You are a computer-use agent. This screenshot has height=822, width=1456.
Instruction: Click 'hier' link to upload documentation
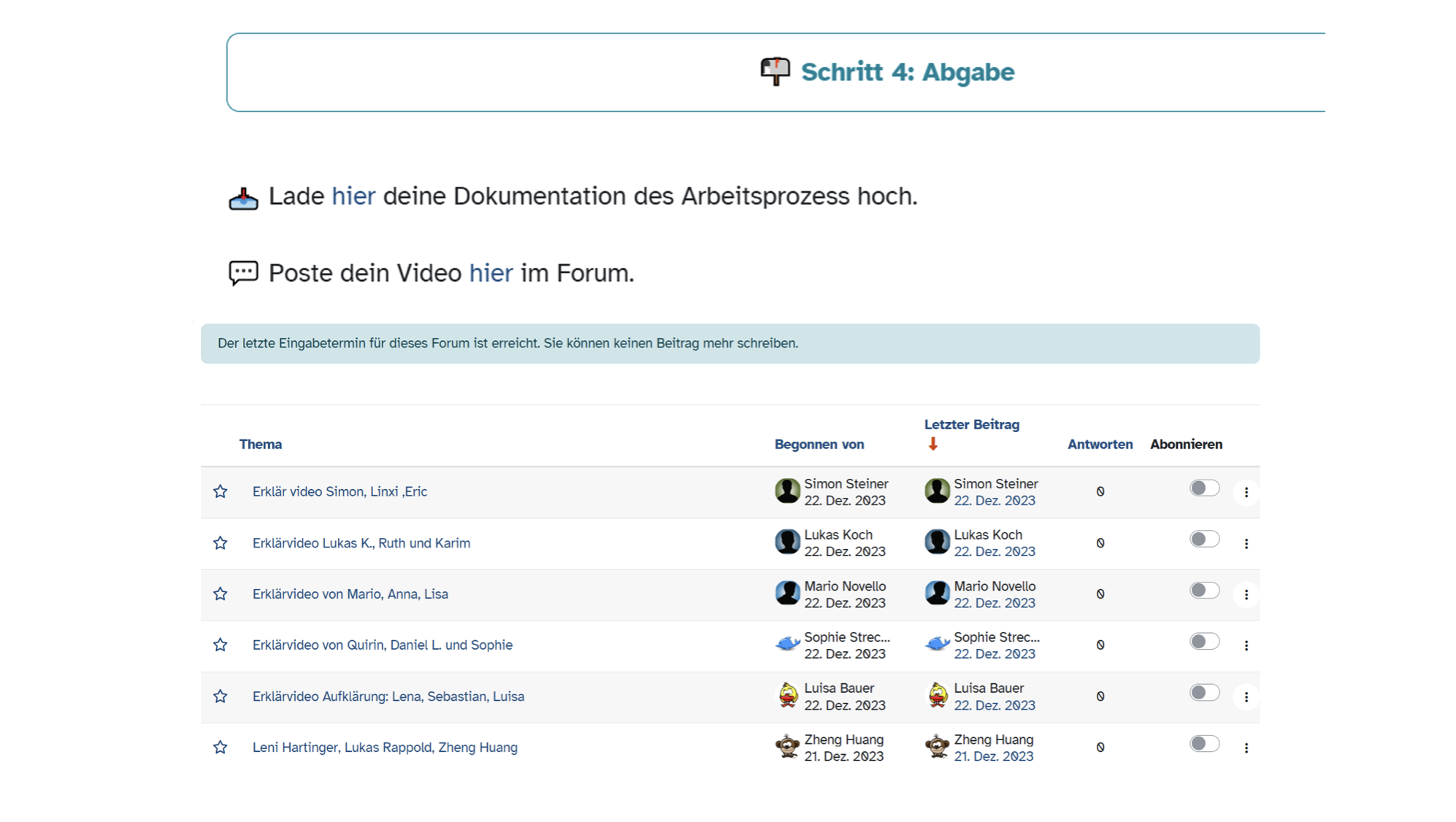click(353, 196)
